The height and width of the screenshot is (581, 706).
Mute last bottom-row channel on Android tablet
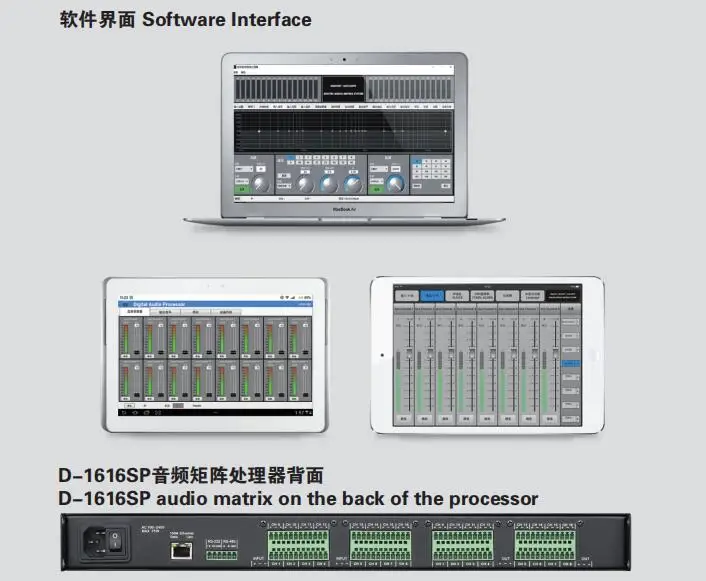[294, 399]
